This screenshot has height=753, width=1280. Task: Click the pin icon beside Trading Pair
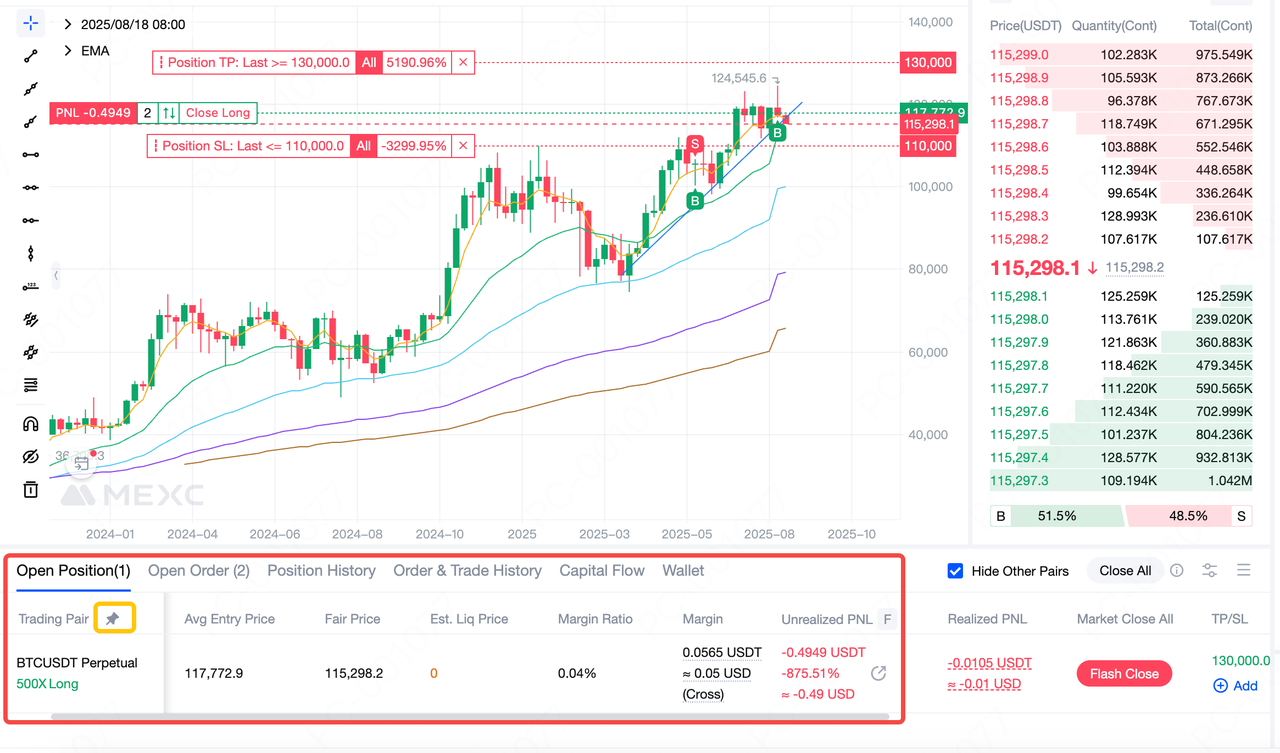pos(112,619)
